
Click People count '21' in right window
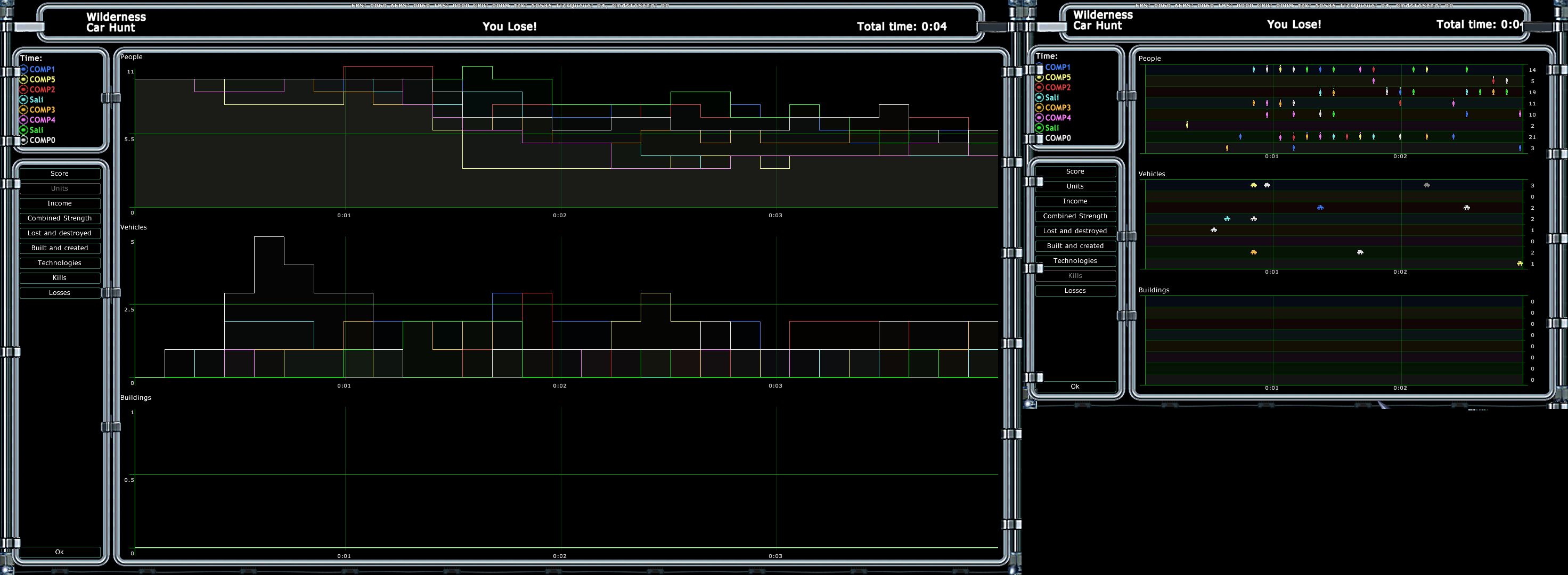coord(1532,137)
